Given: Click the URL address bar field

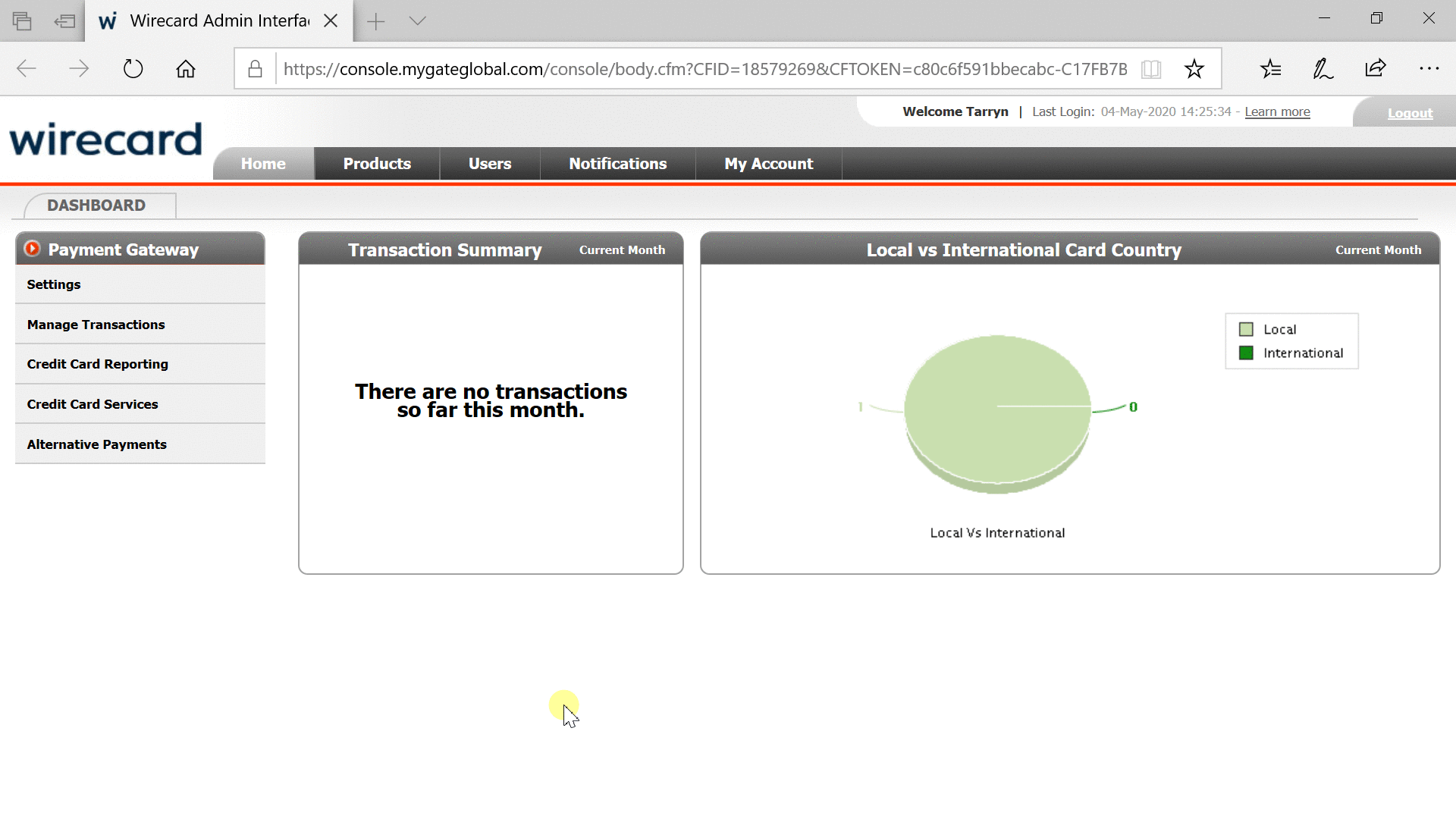Looking at the screenshot, I should (705, 69).
